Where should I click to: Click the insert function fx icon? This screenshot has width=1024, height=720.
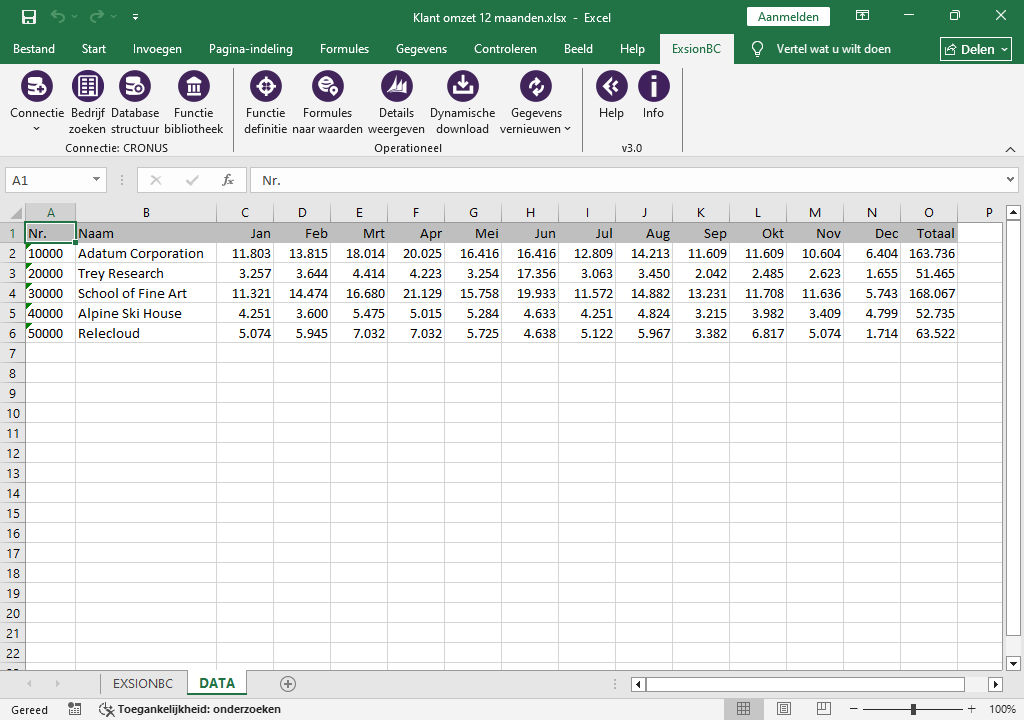(227, 180)
